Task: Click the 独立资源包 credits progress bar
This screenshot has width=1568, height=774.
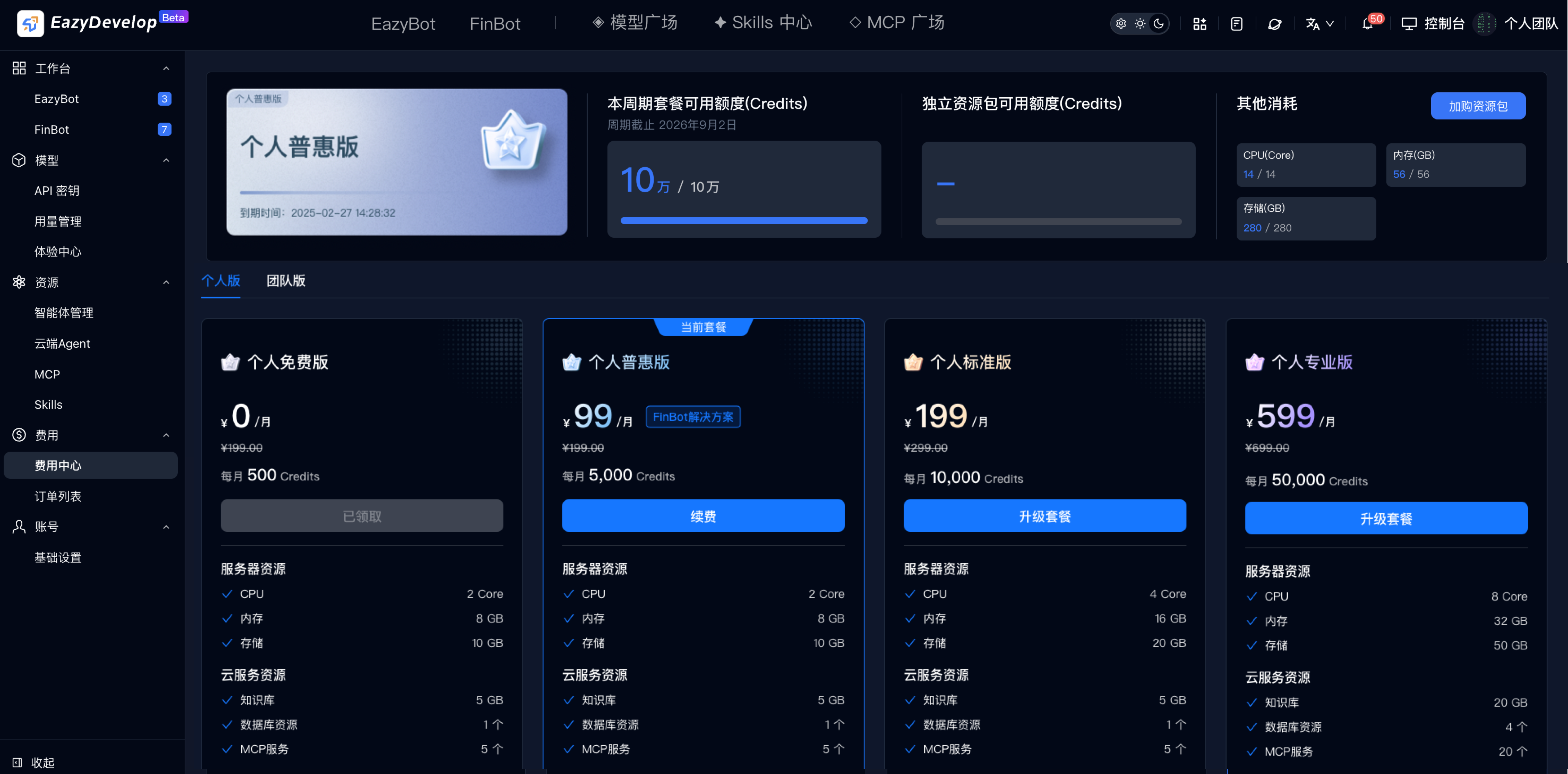Action: (x=1059, y=221)
